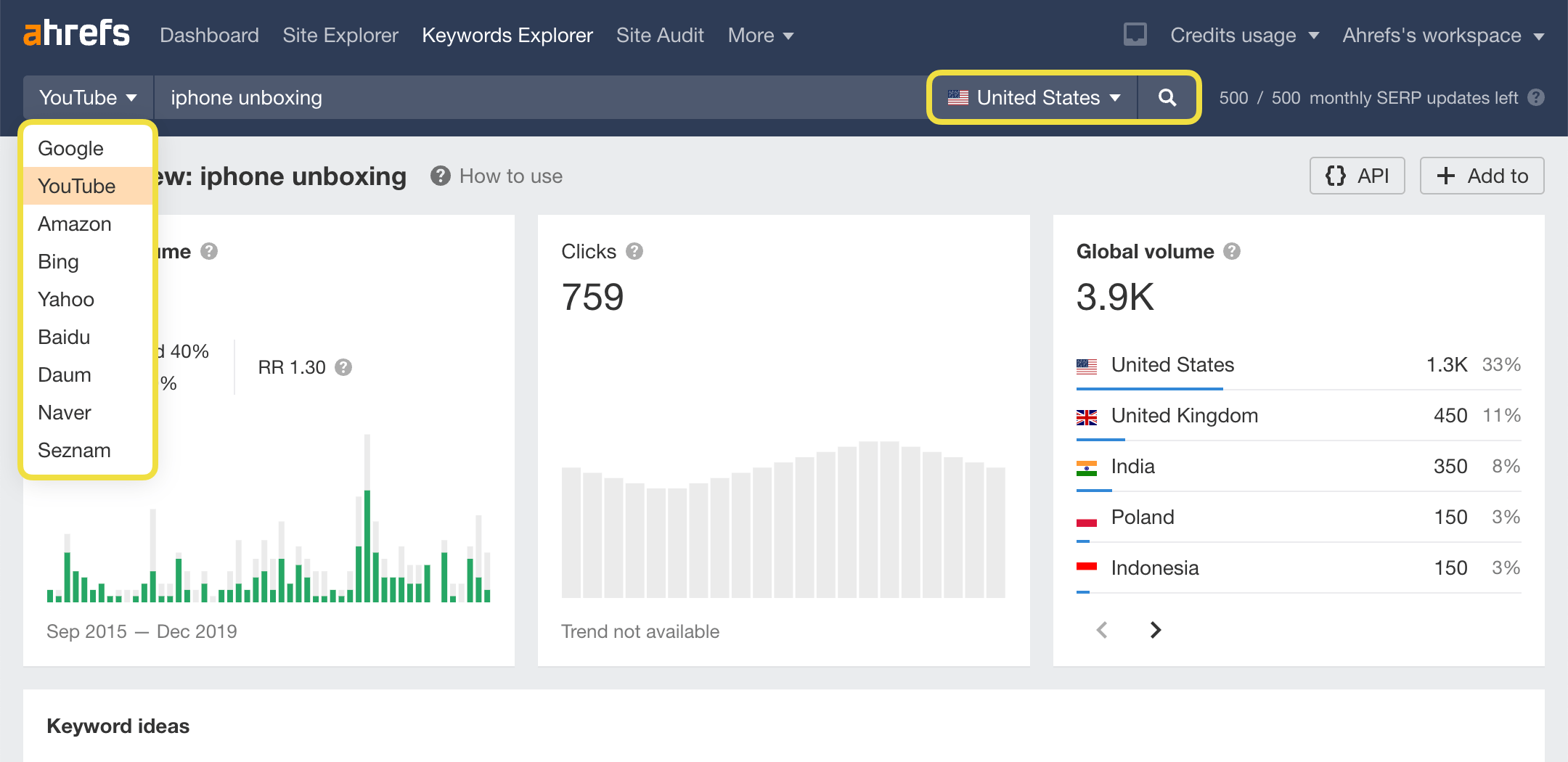This screenshot has width=1568, height=762.
Task: Click help icon beside Global volume
Action: [x=1232, y=251]
